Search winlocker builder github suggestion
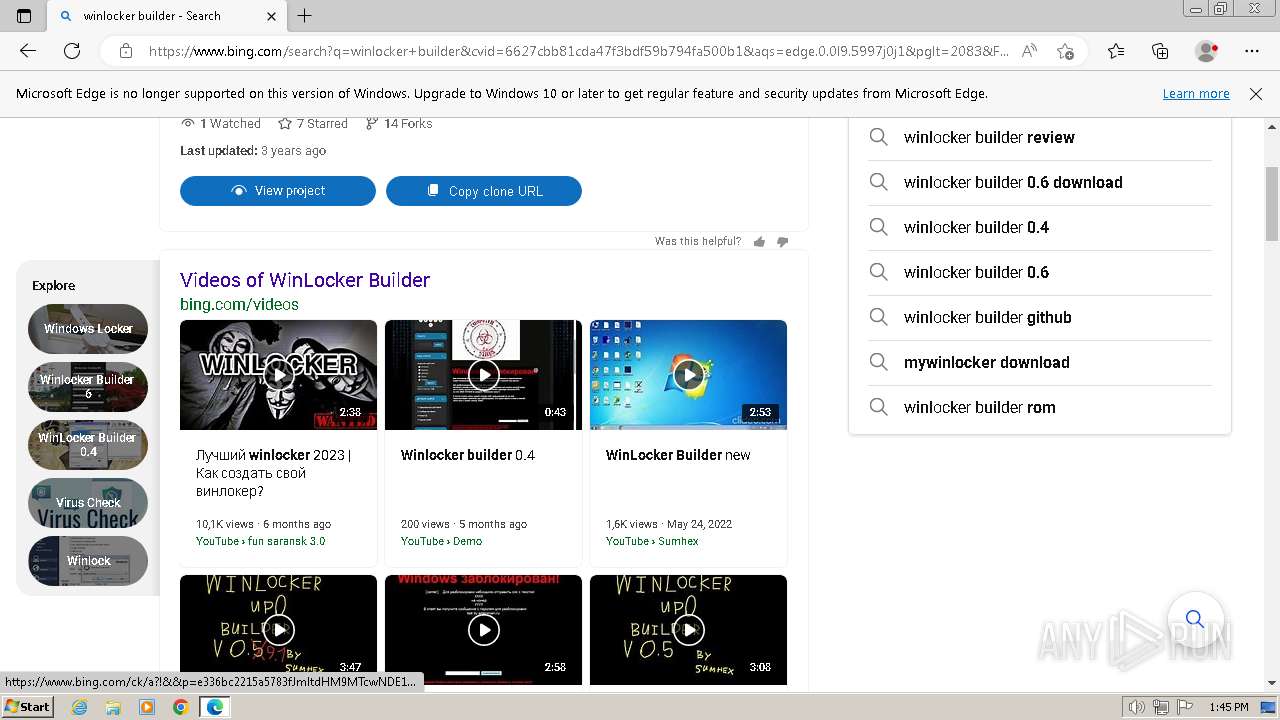1280x720 pixels. coord(1040,318)
